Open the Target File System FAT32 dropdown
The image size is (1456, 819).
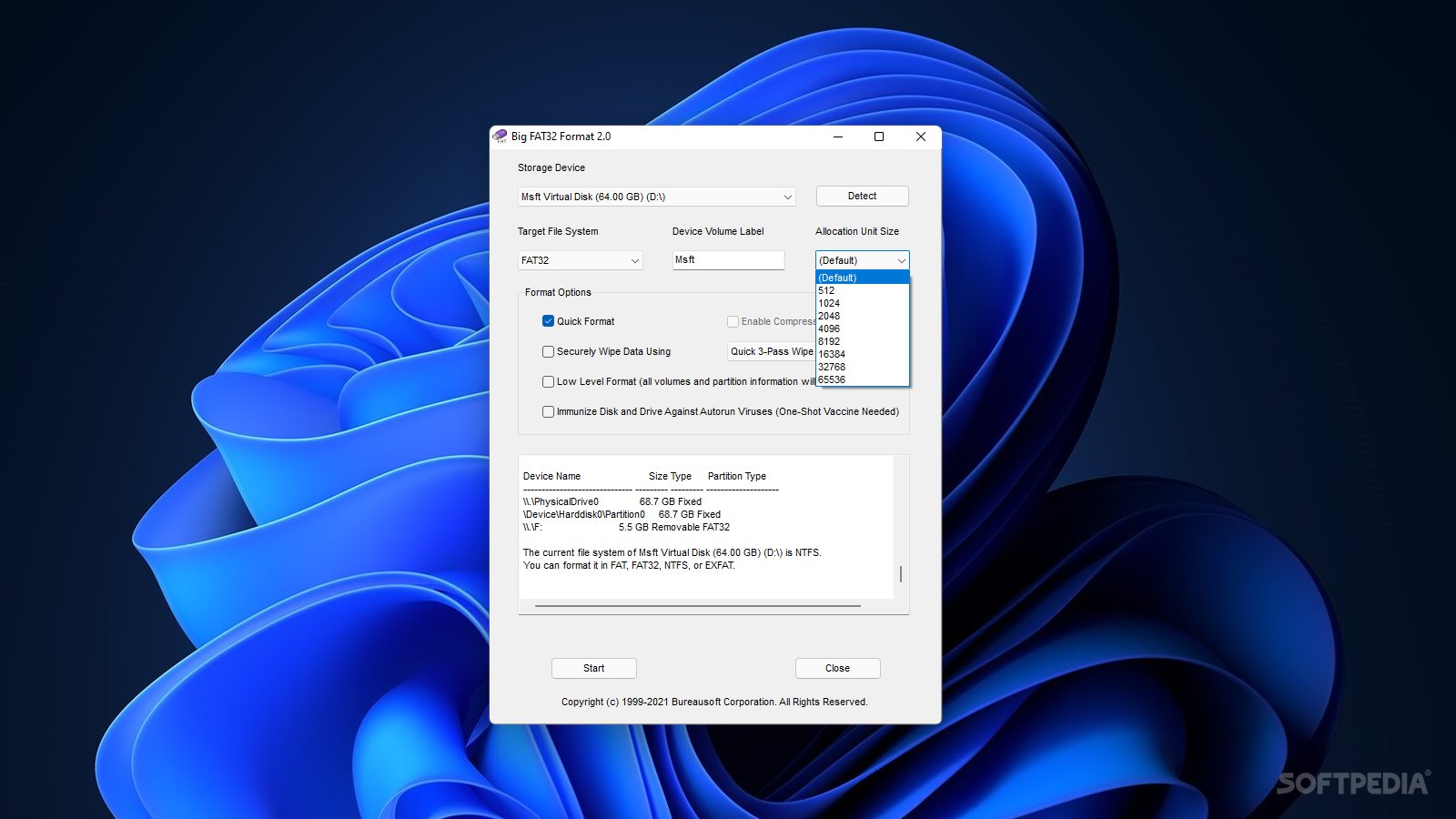coord(580,260)
